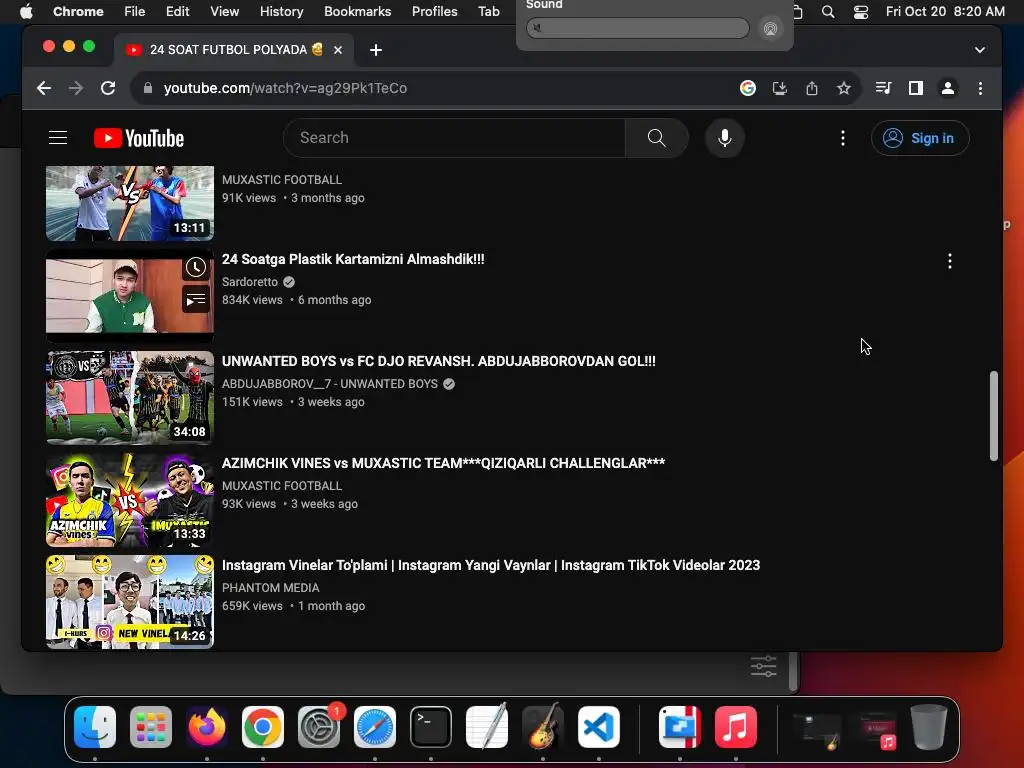
Task: Open the Bookmarks menu
Action: click(x=357, y=11)
